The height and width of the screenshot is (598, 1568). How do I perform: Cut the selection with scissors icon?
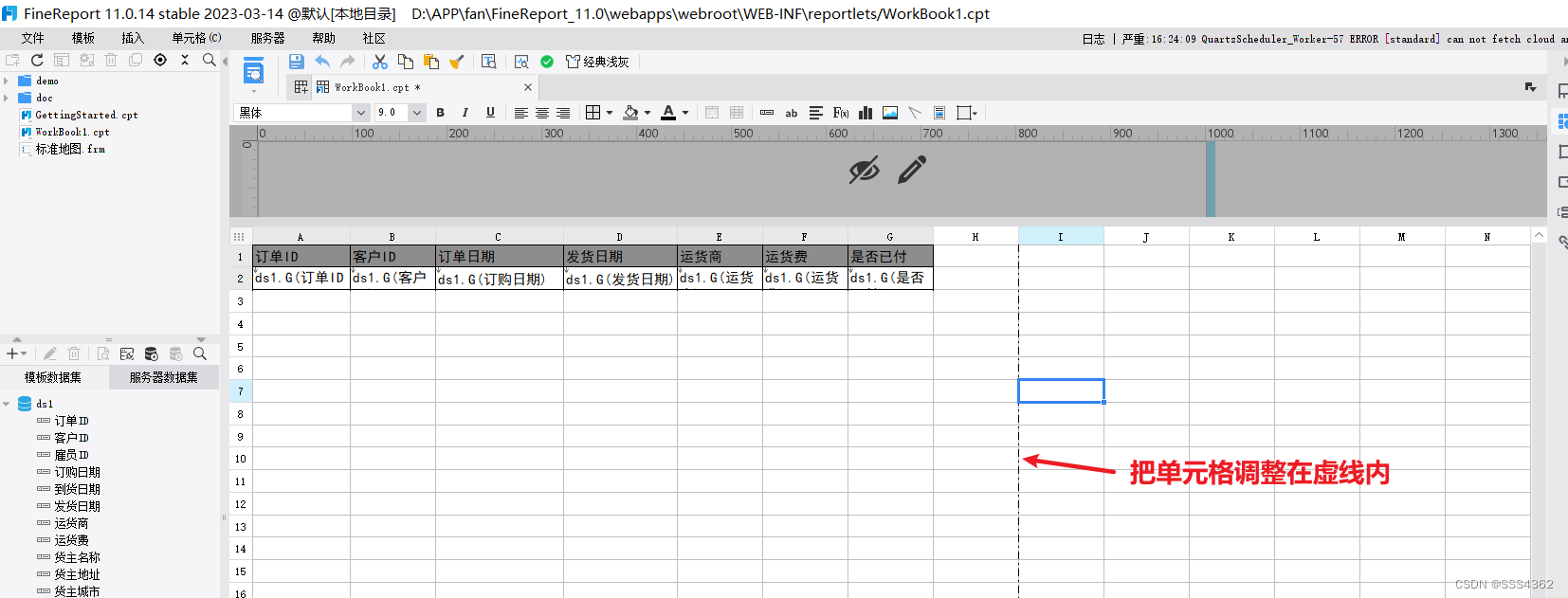click(x=380, y=62)
